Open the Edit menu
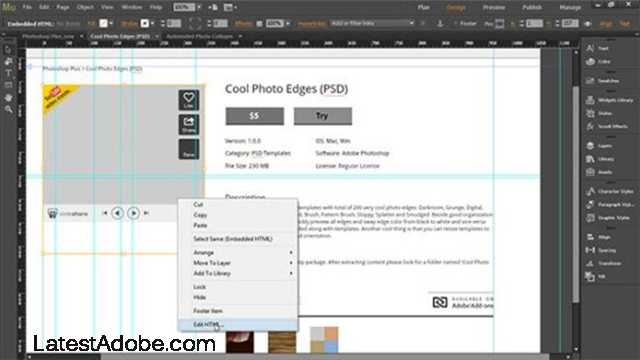The image size is (640, 360). (x=44, y=7)
